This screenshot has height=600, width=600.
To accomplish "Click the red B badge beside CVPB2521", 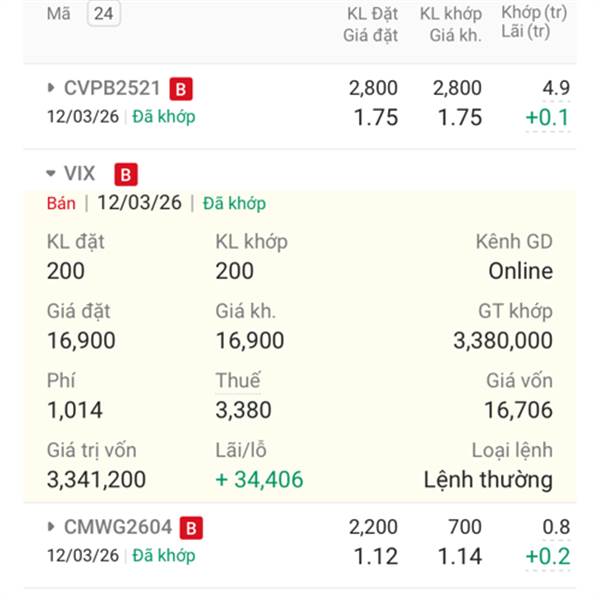I will point(181,89).
